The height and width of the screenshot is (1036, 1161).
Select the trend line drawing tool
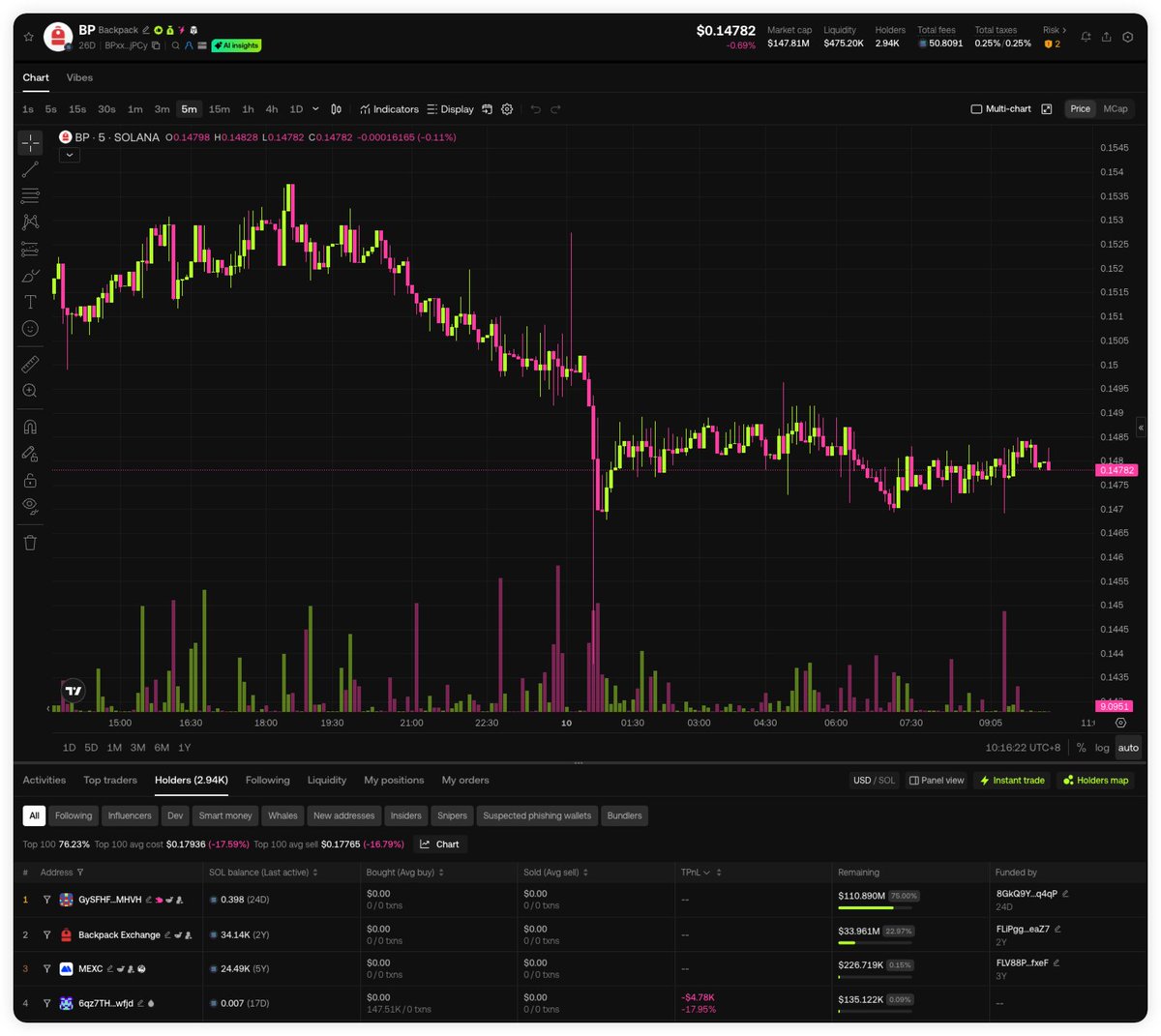[31, 169]
